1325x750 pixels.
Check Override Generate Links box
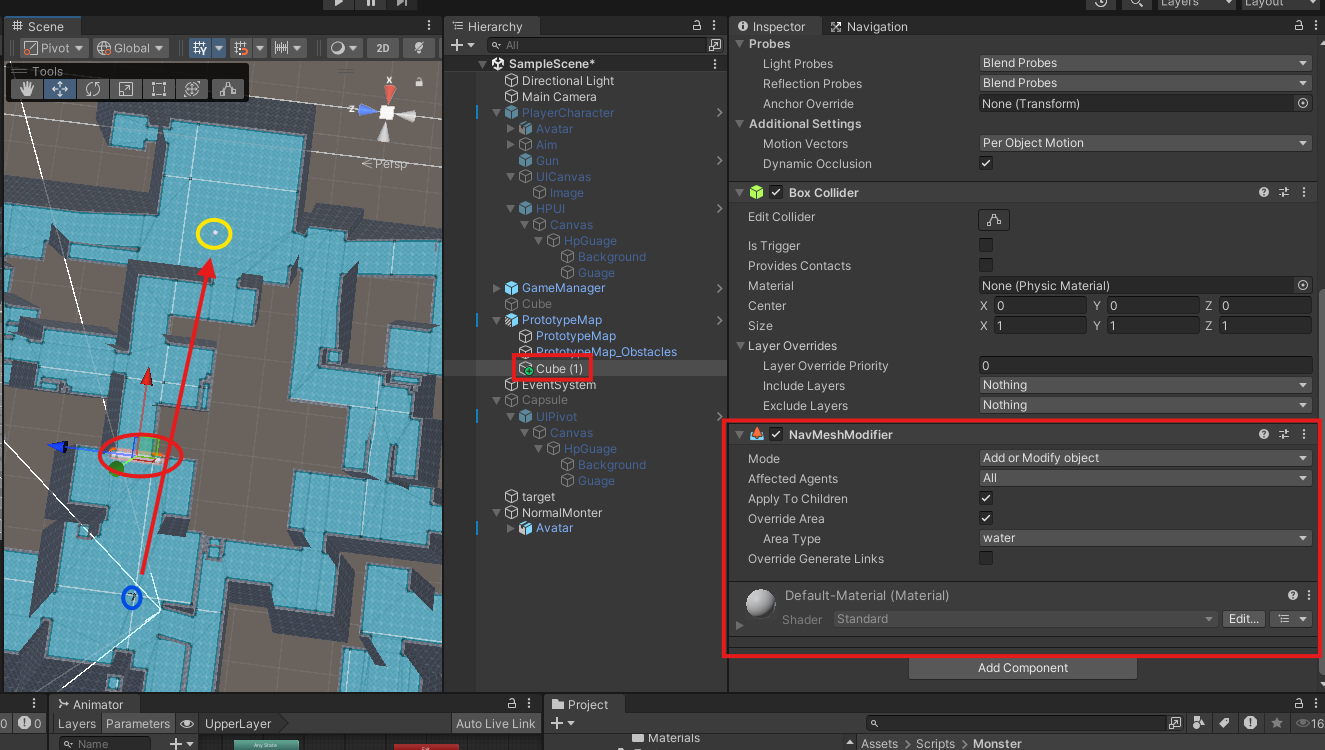[x=986, y=558]
